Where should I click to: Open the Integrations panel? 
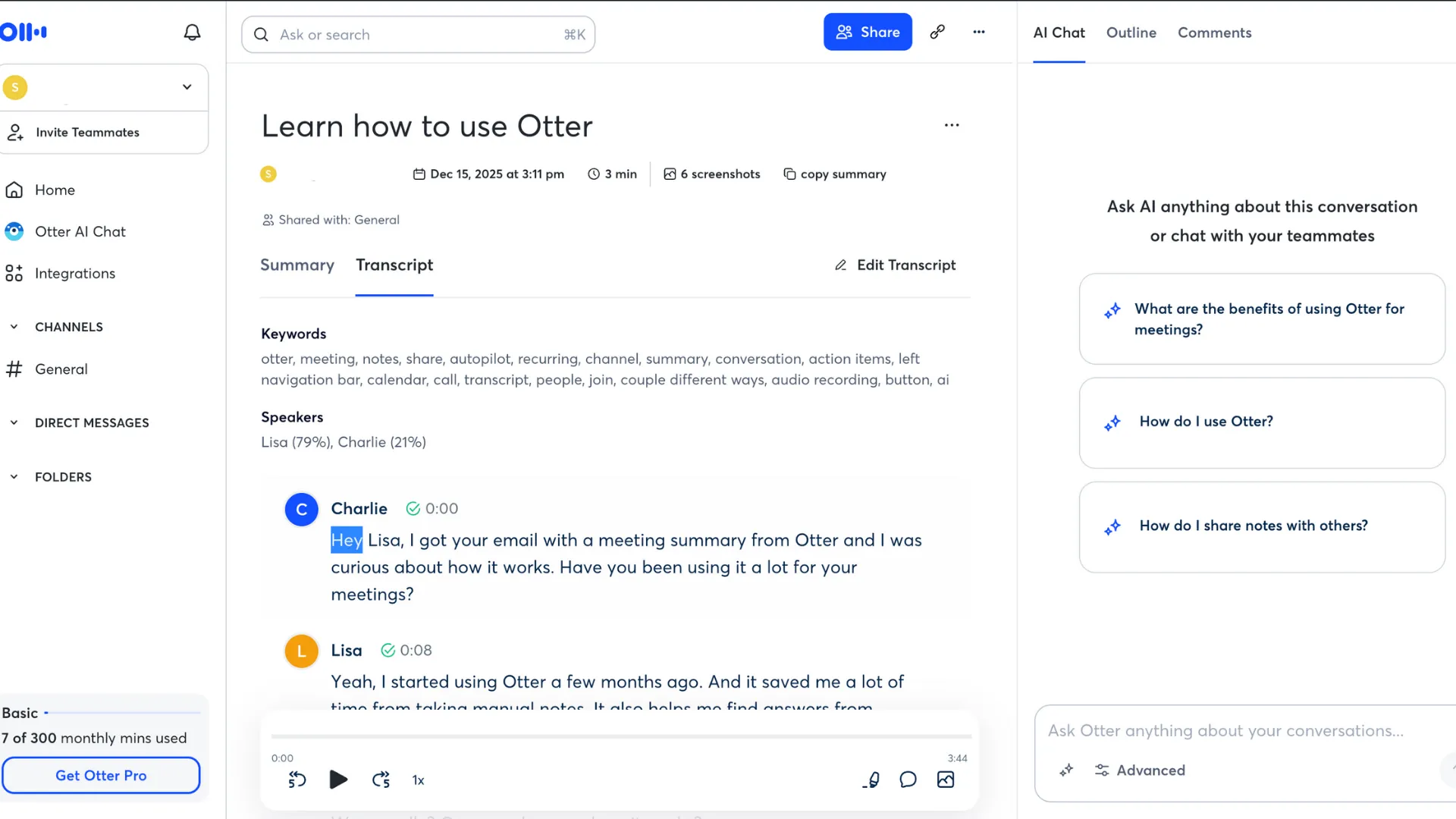75,273
